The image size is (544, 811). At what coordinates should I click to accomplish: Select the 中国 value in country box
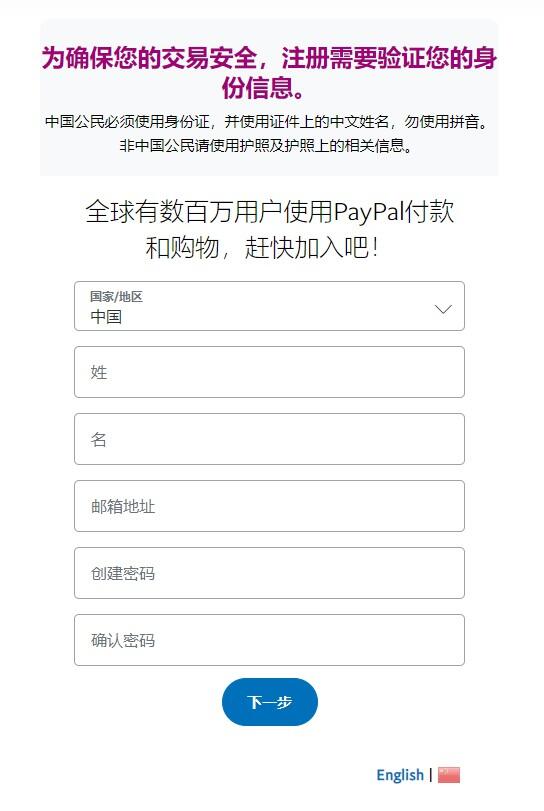[106, 317]
